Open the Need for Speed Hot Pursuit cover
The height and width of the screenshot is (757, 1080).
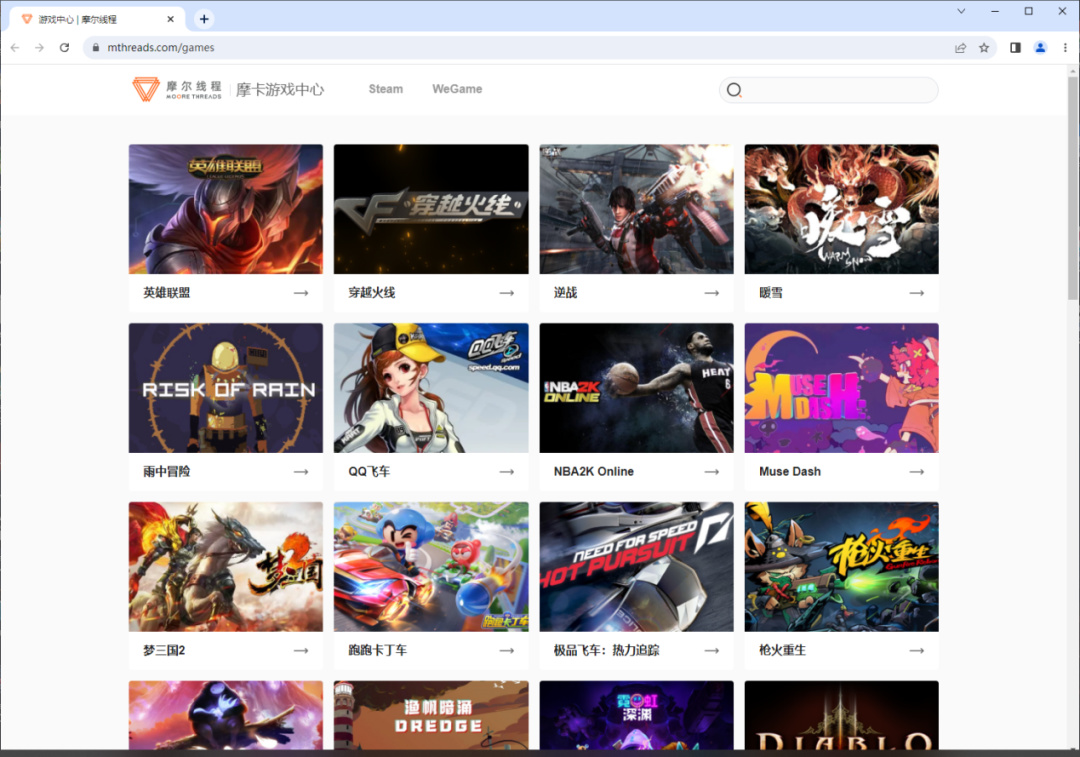[636, 567]
